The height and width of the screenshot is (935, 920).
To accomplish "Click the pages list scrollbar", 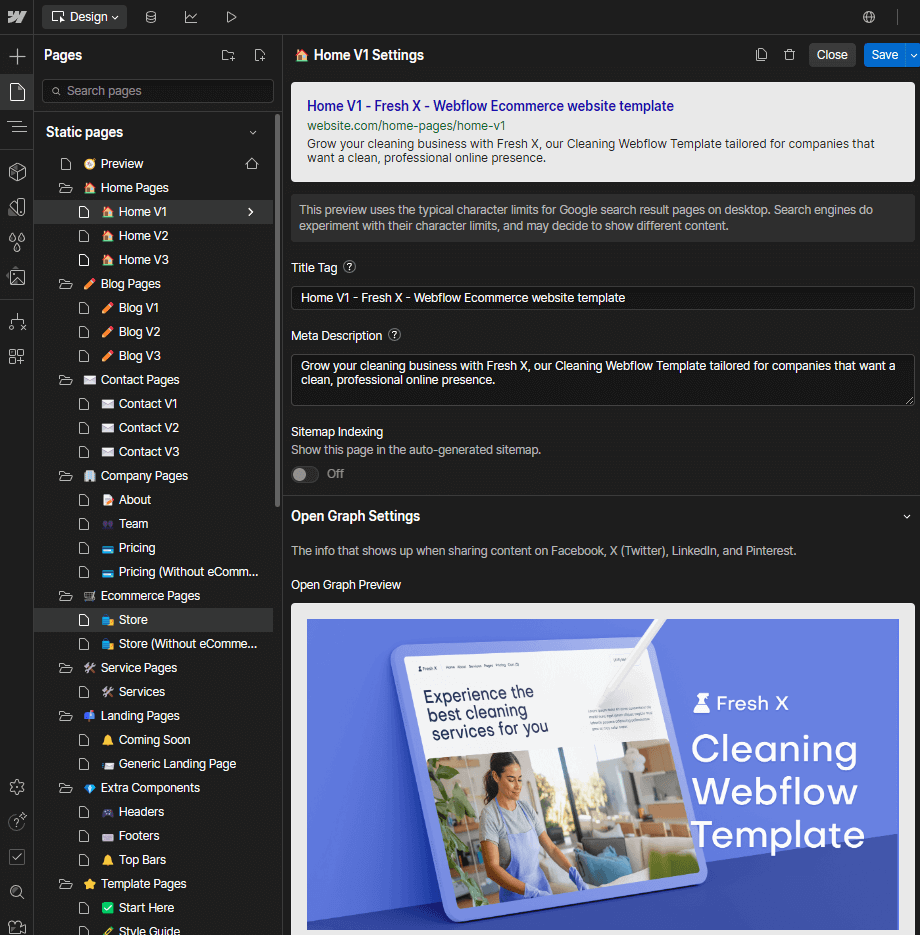I will [277, 310].
